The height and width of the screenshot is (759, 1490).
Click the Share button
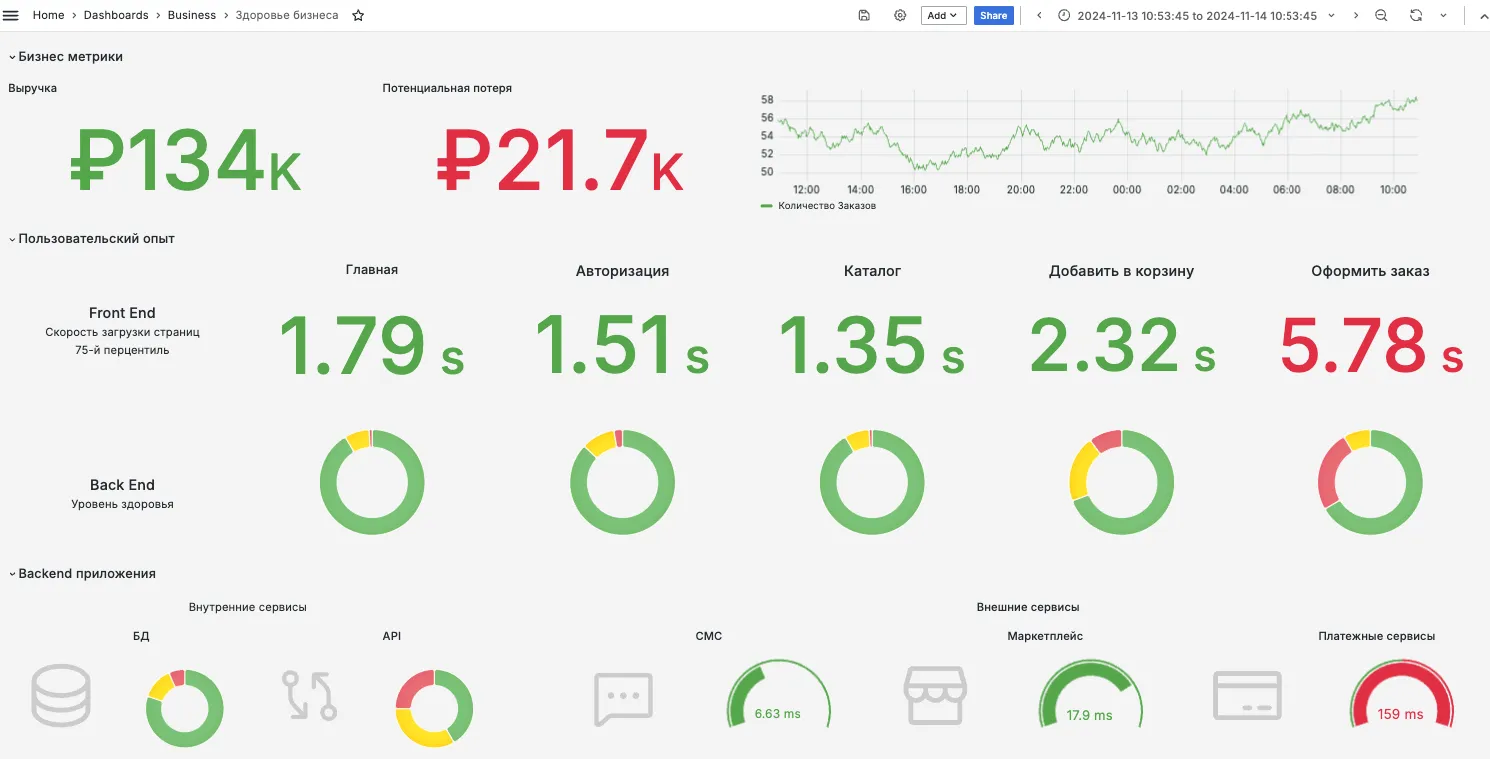pos(994,15)
